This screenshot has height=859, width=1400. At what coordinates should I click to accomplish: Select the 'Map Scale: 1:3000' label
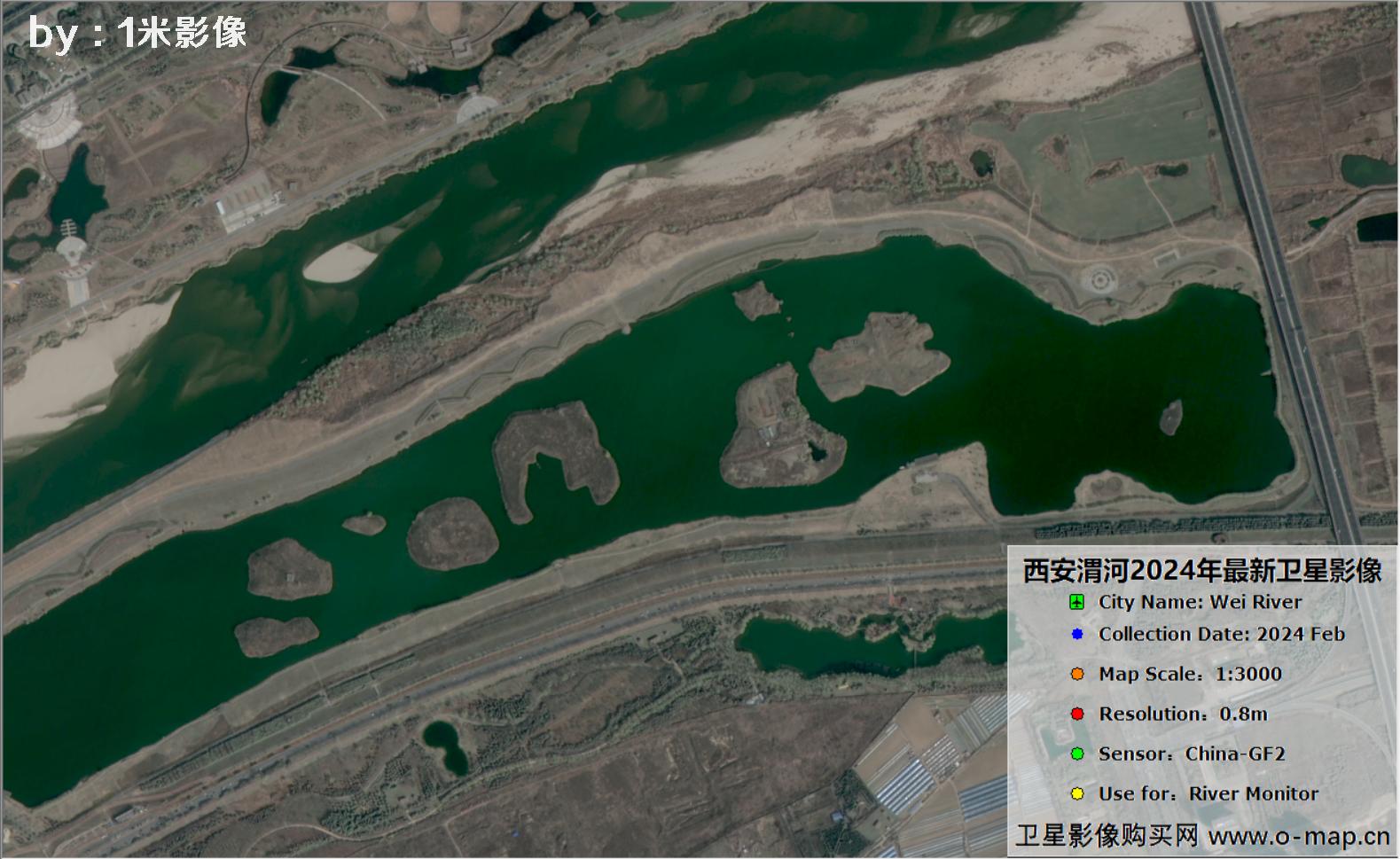pyautogui.click(x=1190, y=675)
